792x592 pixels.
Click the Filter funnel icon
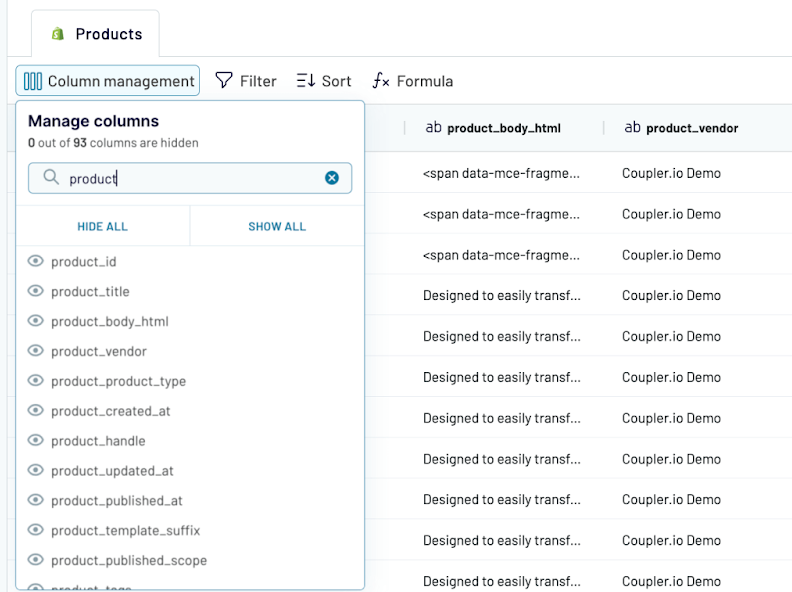point(224,80)
